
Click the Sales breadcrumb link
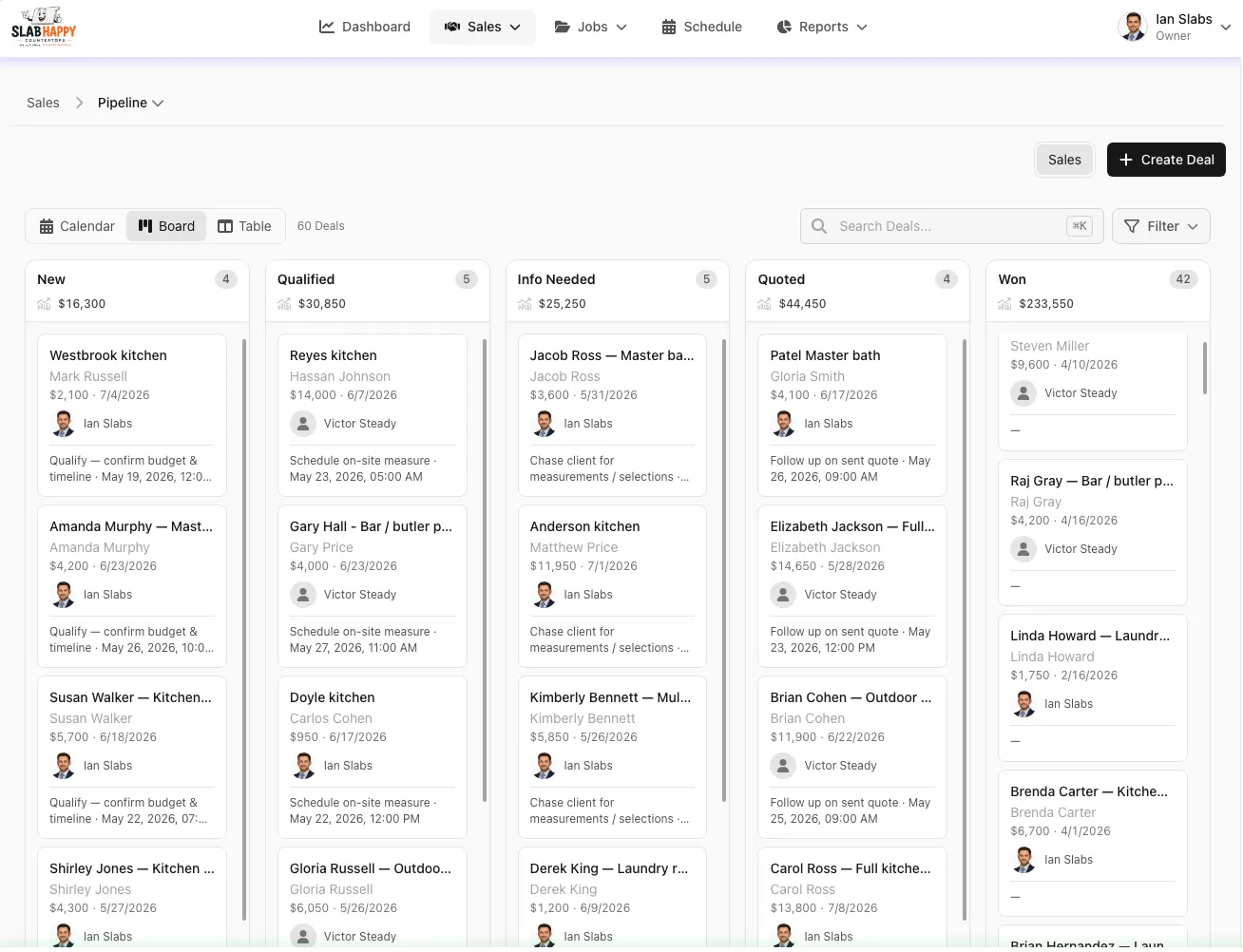coord(43,103)
